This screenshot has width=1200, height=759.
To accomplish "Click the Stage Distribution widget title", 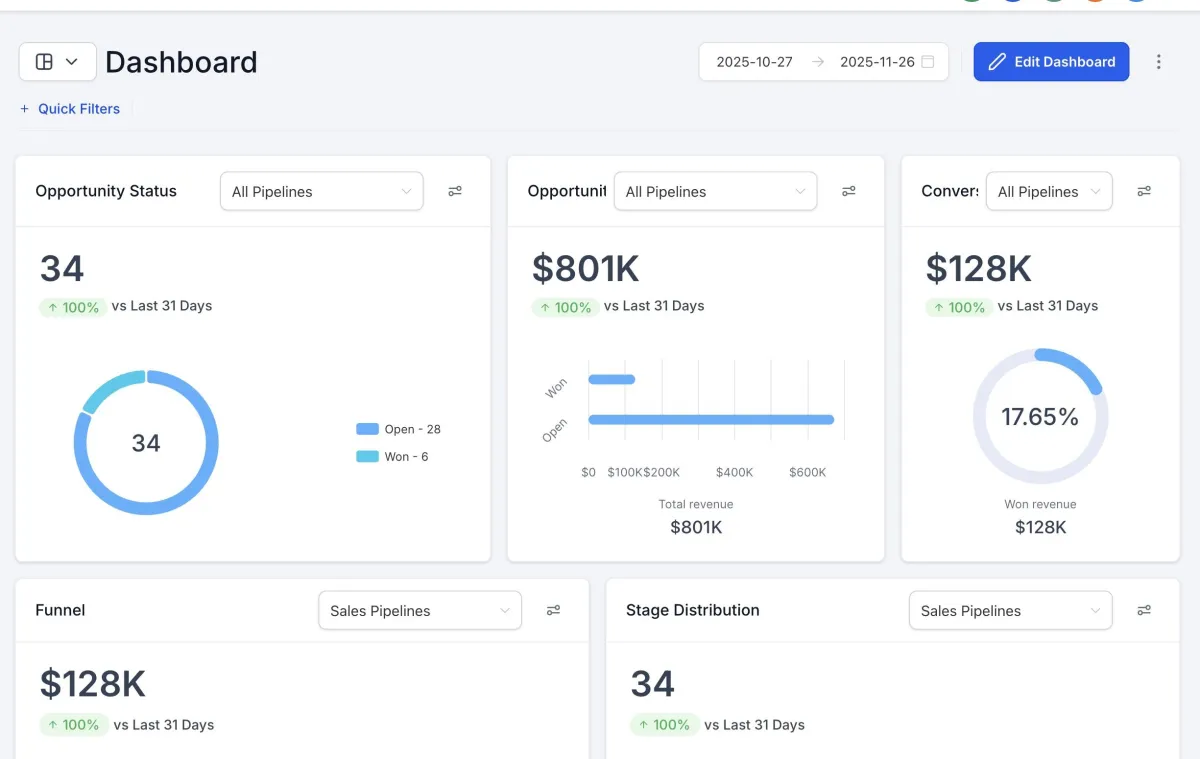I will 693,610.
